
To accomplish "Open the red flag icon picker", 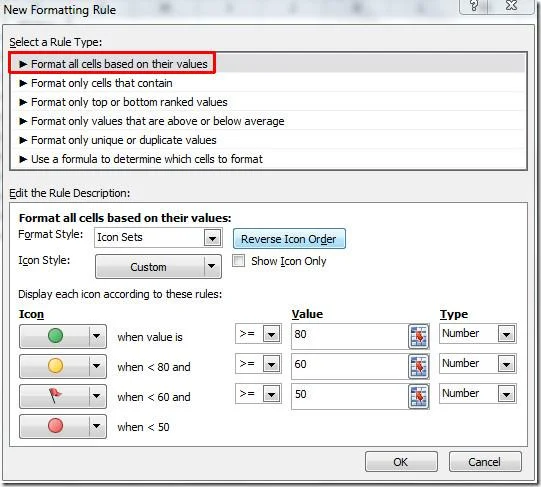I will coord(63,396).
